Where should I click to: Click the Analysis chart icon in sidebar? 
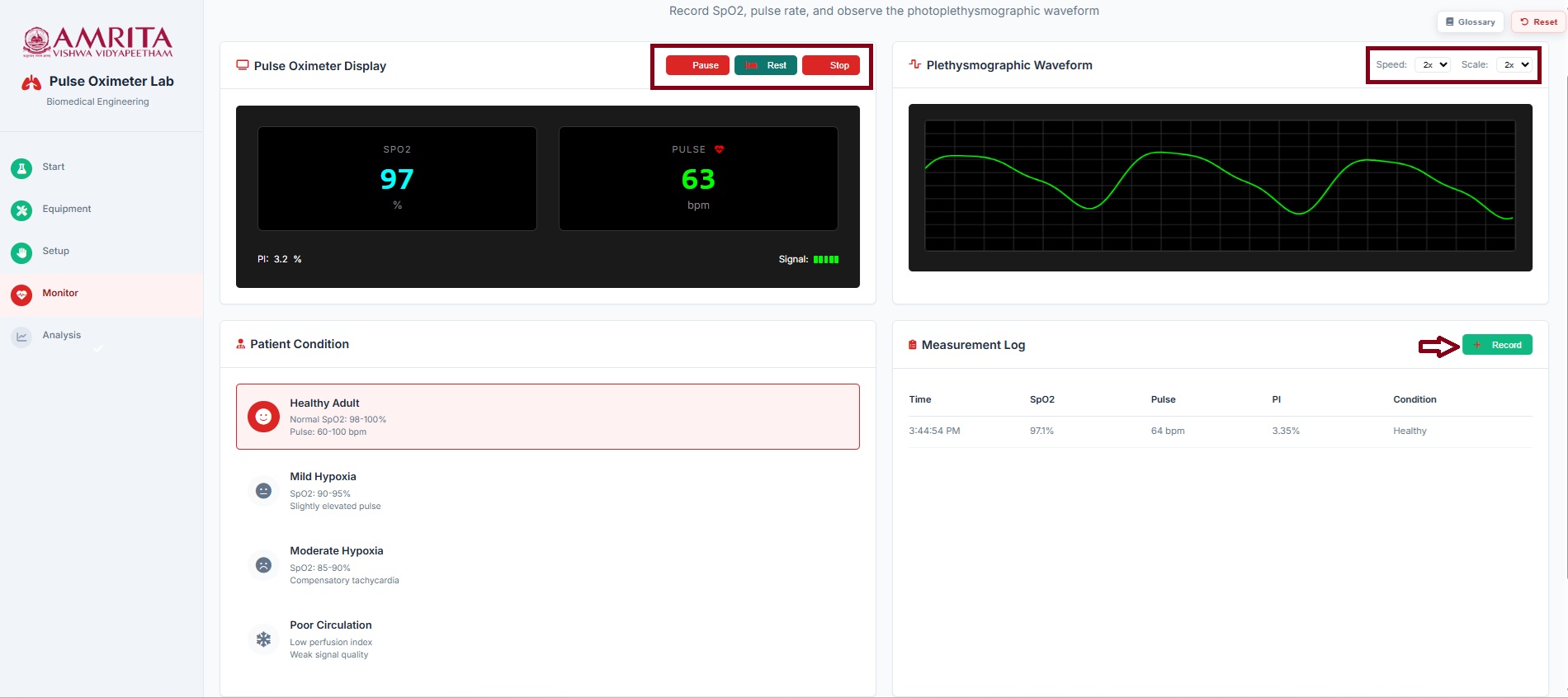click(x=21, y=337)
